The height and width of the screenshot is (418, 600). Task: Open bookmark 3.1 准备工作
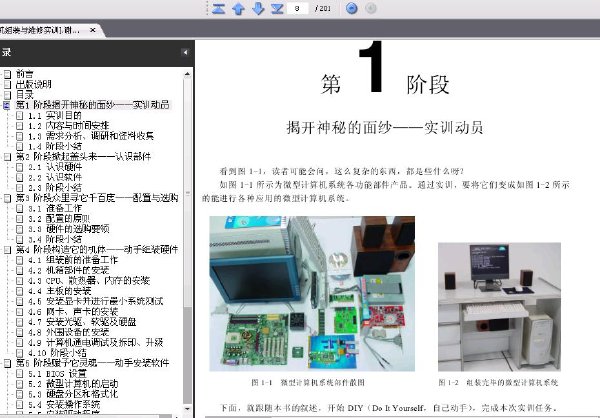pos(55,208)
